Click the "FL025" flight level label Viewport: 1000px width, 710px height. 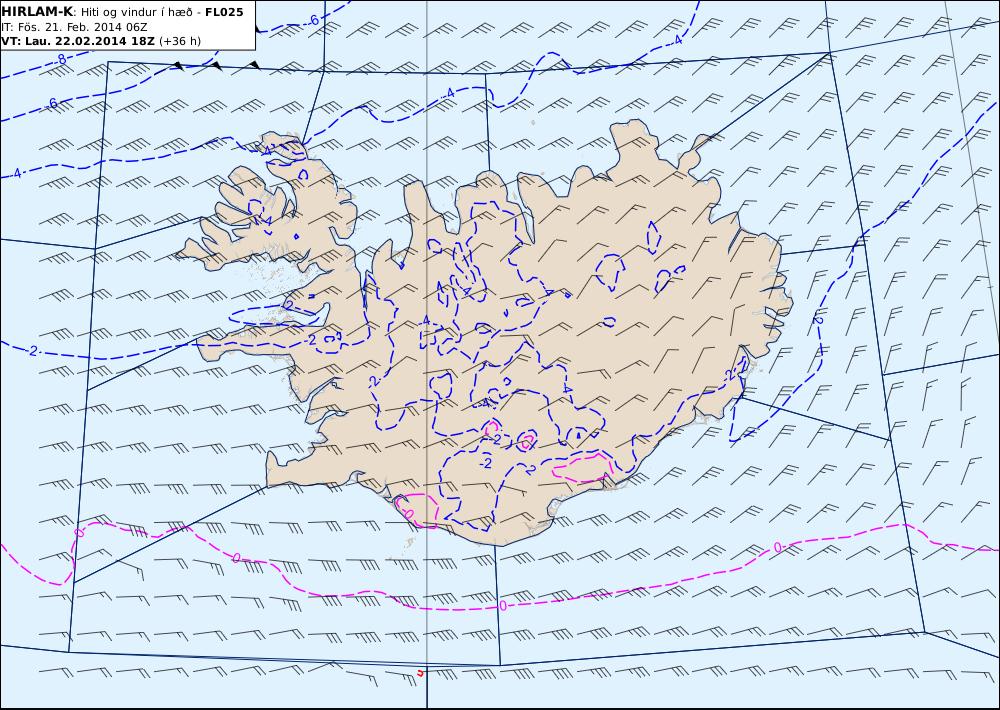pyautogui.click(x=224, y=12)
